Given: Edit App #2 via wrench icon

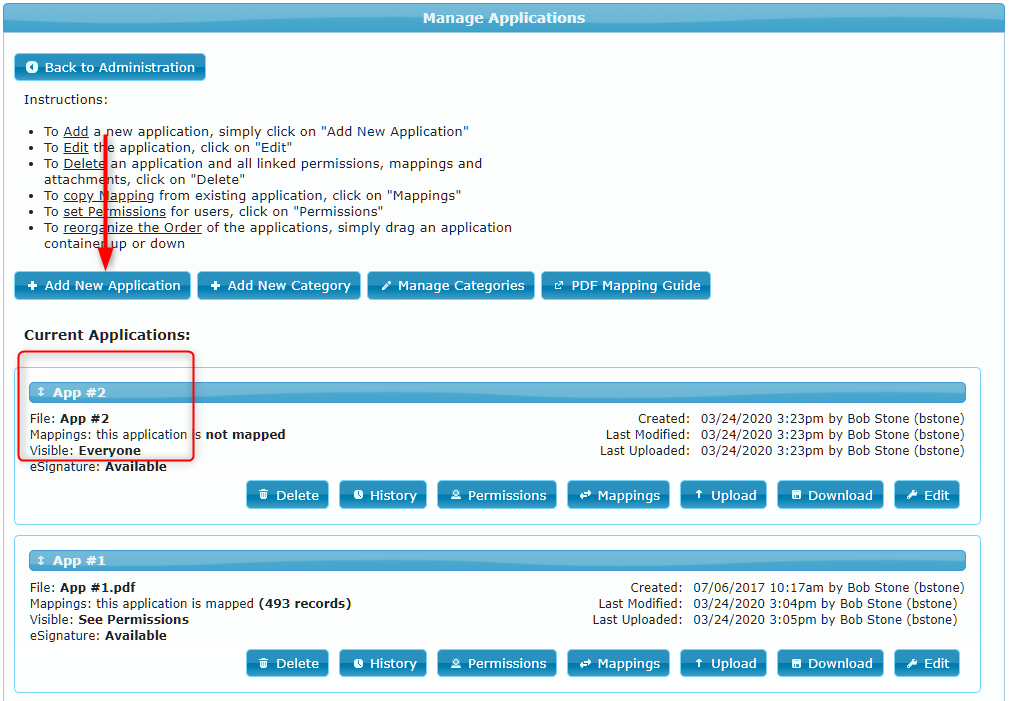Looking at the screenshot, I should click(908, 494).
